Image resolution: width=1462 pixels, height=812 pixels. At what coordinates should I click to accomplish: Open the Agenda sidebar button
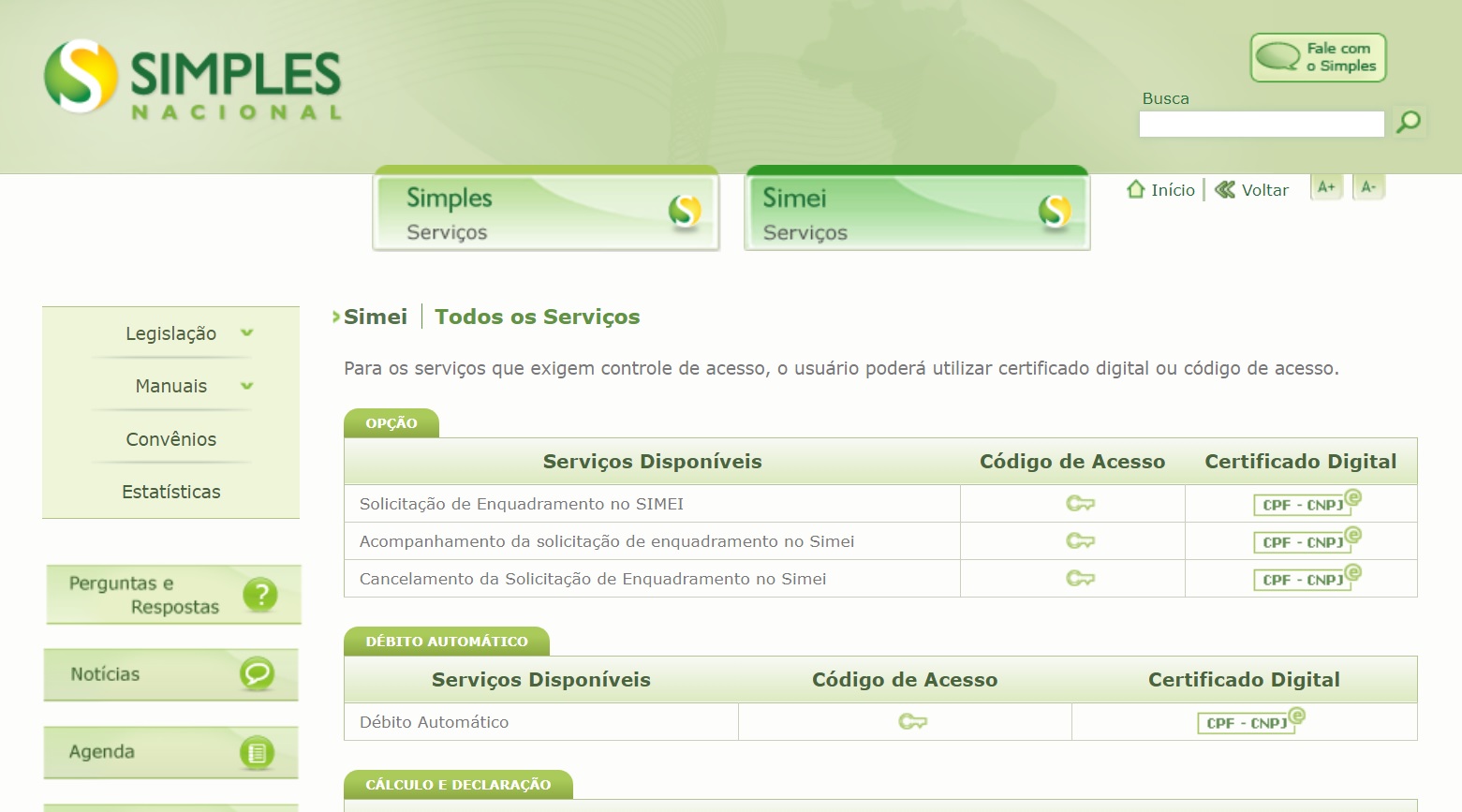(x=170, y=752)
